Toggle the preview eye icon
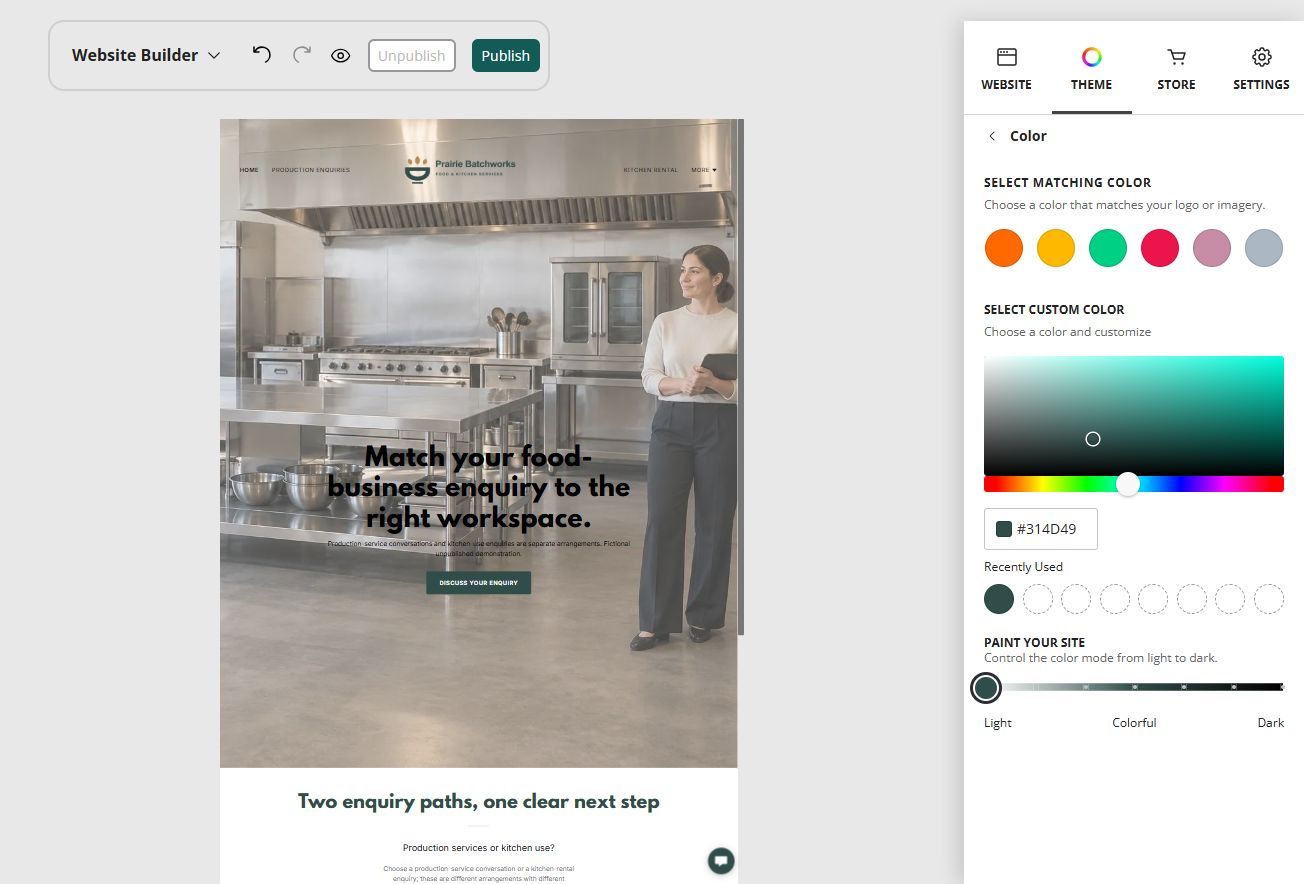The height and width of the screenshot is (884, 1304). (x=341, y=56)
